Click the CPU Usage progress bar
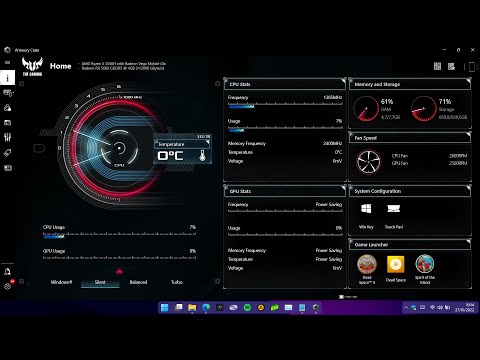The width and height of the screenshot is (480, 360). 119,235
